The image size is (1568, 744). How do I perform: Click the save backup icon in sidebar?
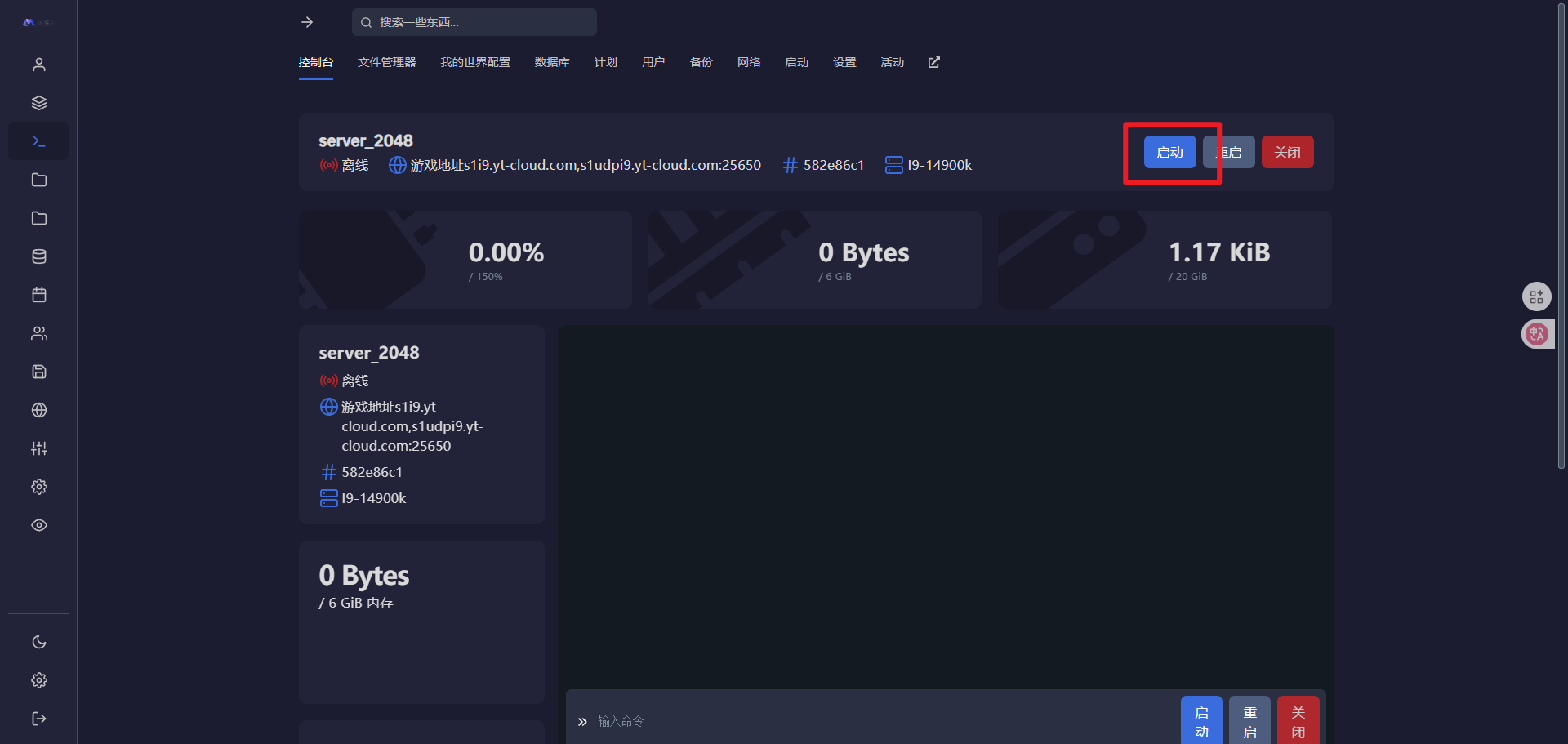coord(38,372)
